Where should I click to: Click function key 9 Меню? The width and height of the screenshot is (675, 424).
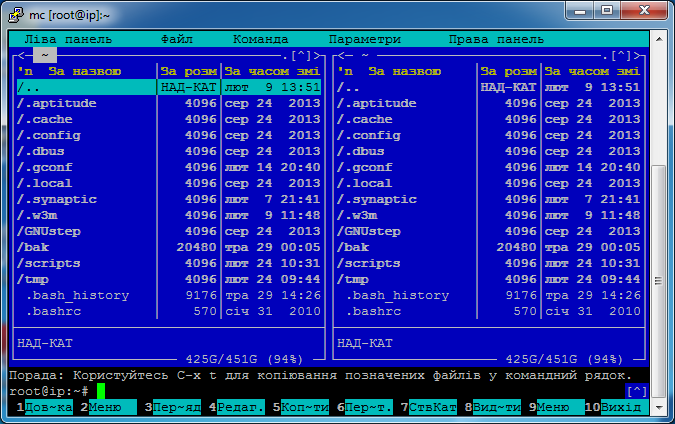pyautogui.click(x=557, y=407)
